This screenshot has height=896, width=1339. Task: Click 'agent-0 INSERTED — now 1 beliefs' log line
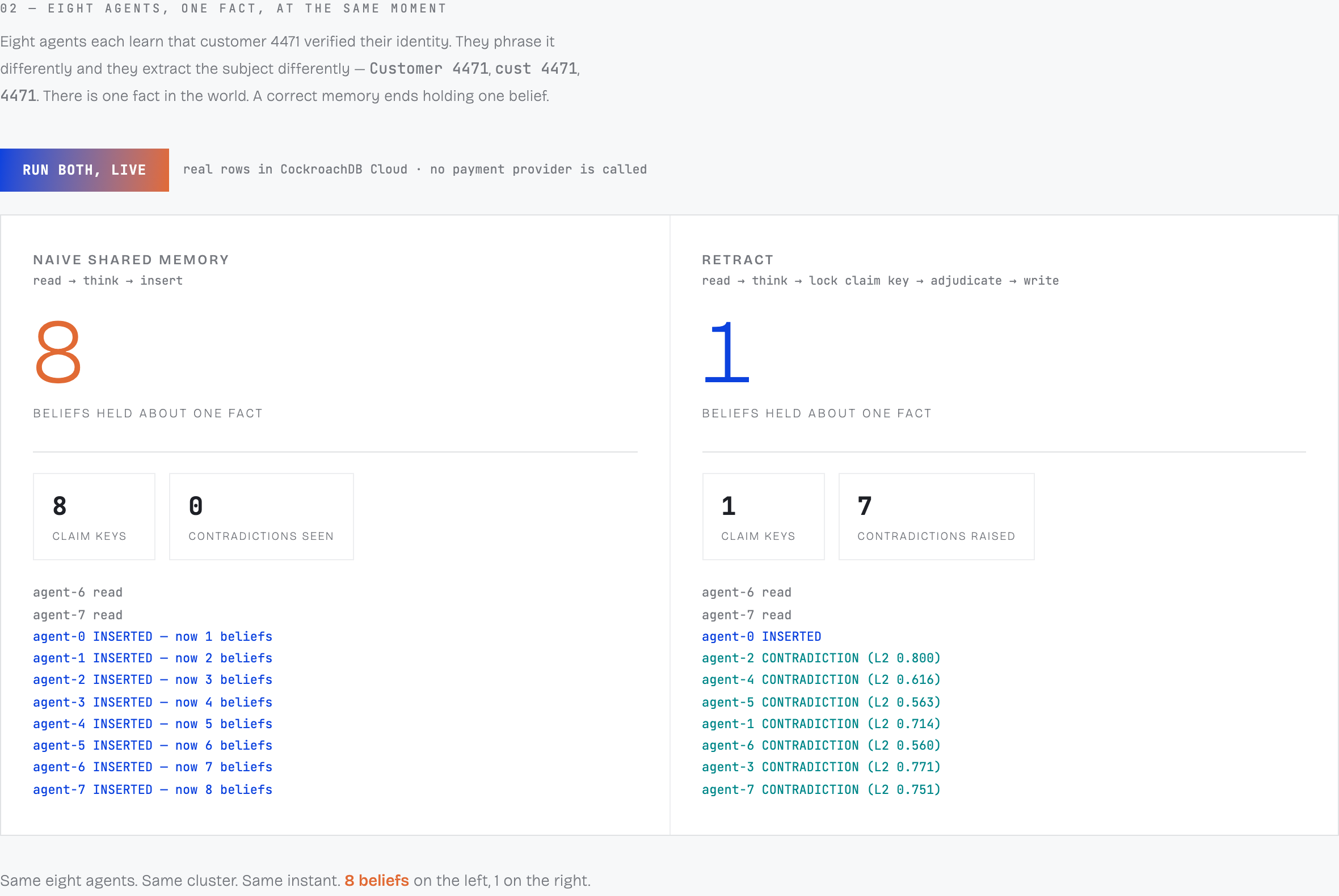[x=153, y=637]
